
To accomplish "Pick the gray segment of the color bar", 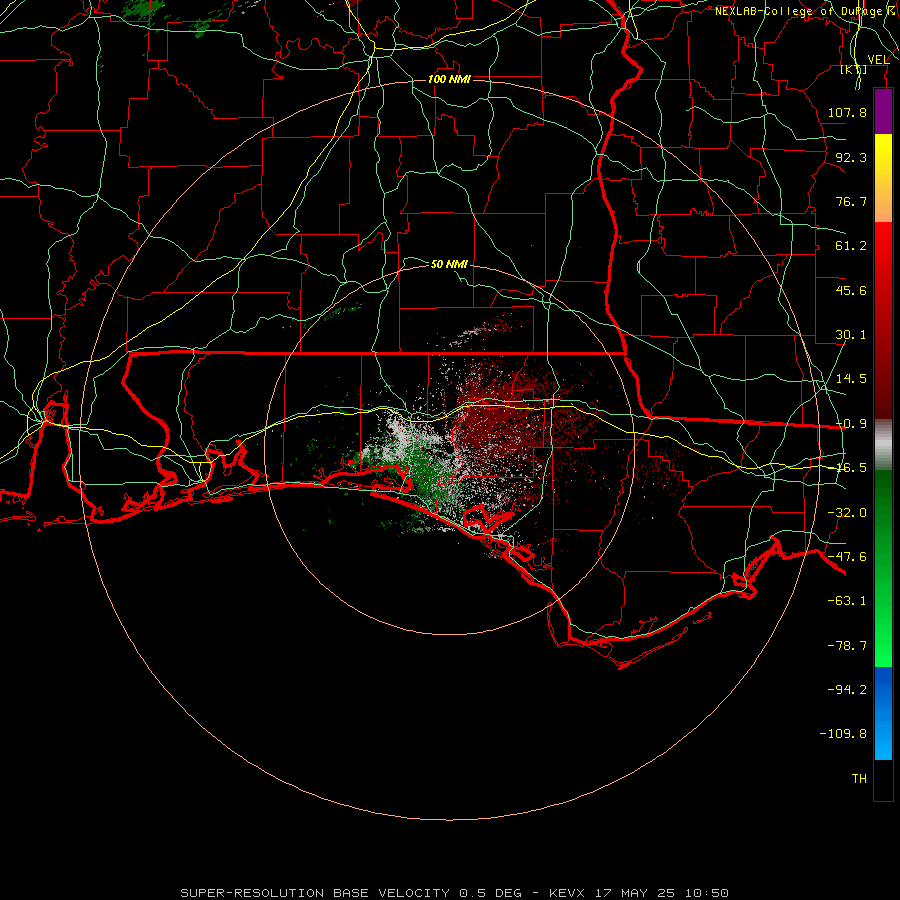I will (883, 445).
